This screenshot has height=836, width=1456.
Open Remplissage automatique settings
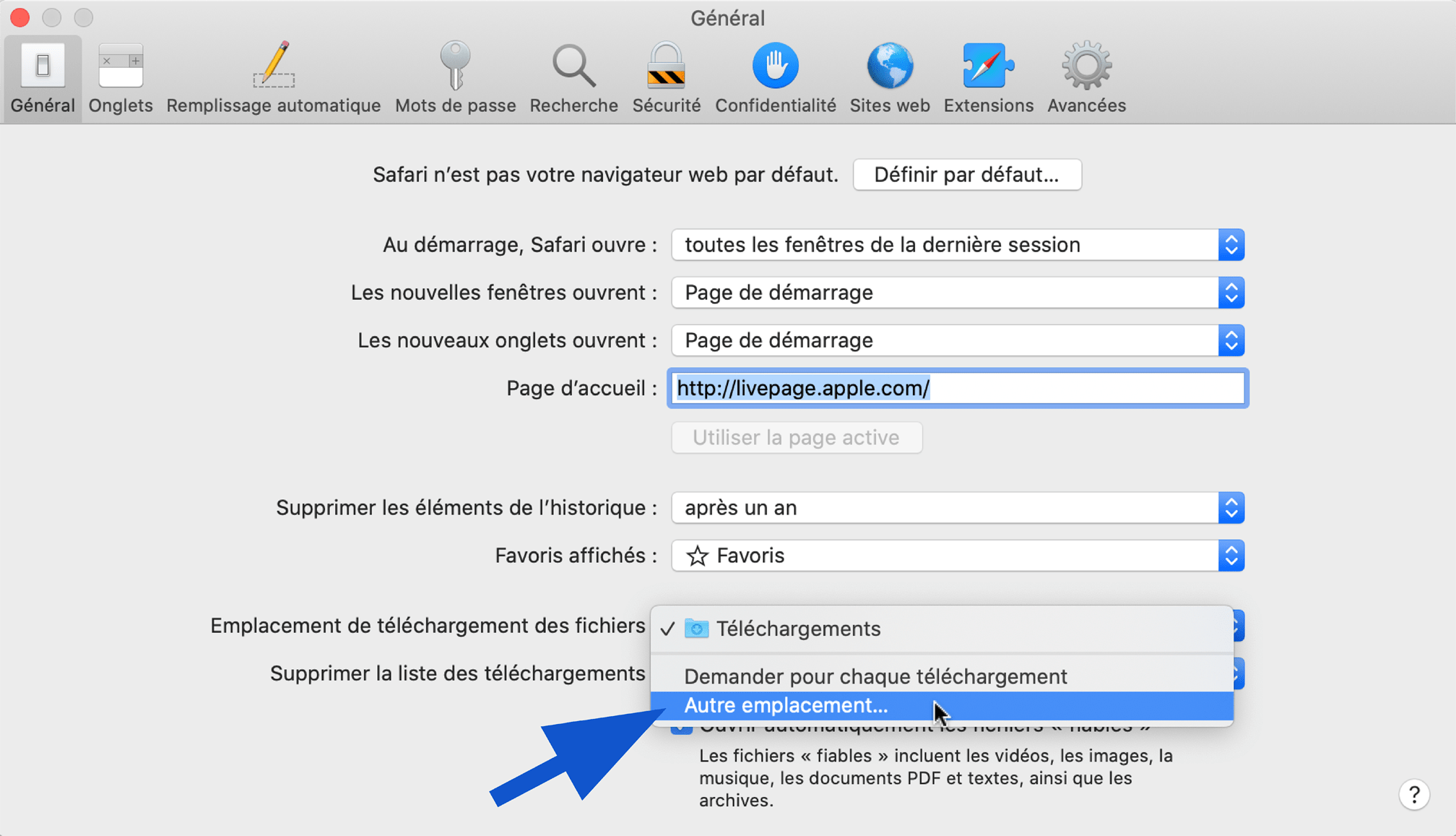point(274,78)
